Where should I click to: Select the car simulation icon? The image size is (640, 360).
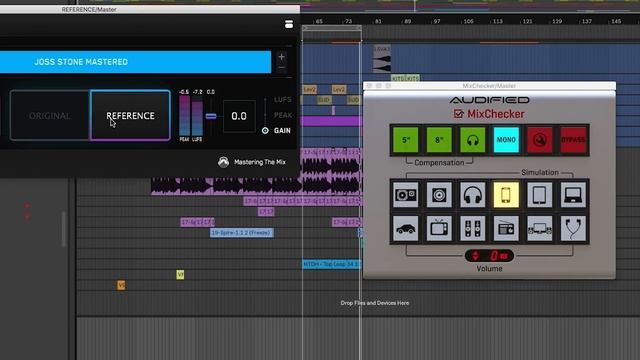tap(405, 229)
